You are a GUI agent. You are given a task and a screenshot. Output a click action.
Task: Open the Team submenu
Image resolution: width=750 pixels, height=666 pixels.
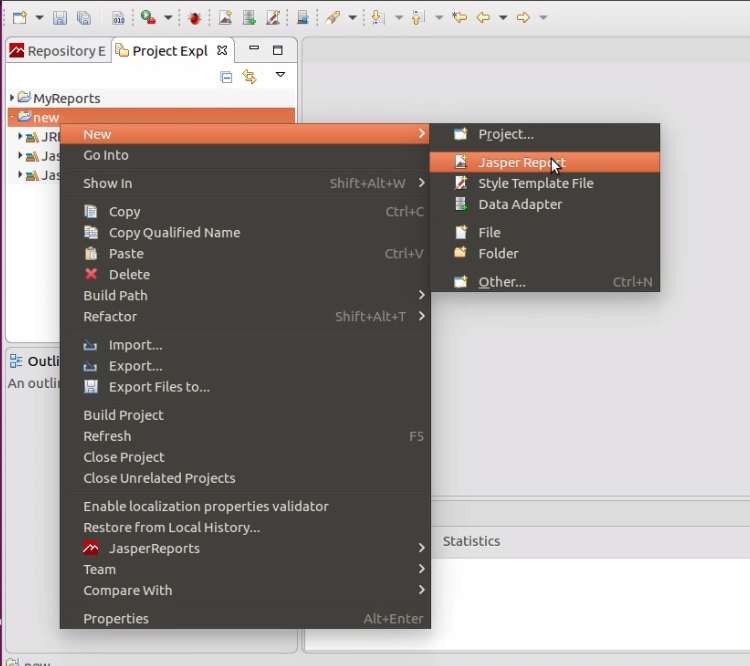click(x=245, y=570)
